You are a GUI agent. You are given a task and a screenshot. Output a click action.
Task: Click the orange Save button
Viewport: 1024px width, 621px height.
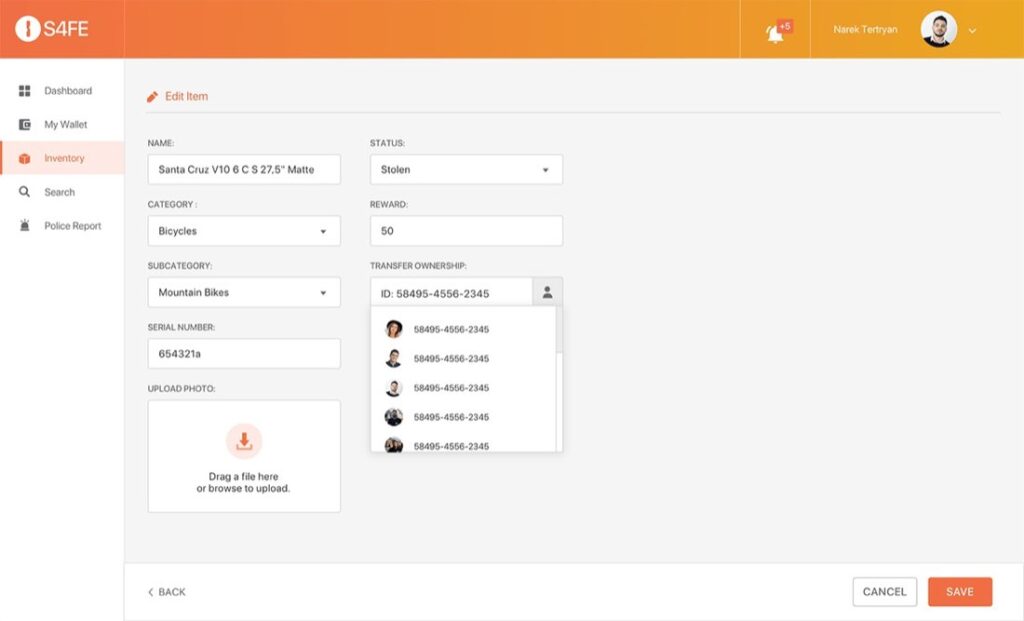click(x=959, y=592)
